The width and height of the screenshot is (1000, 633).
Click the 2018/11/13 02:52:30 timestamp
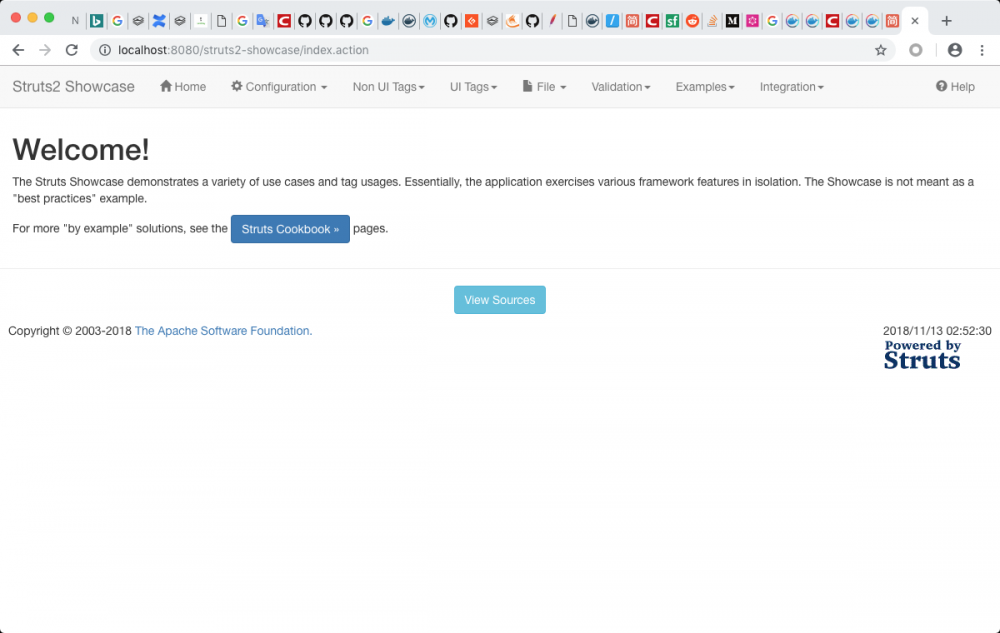(937, 331)
